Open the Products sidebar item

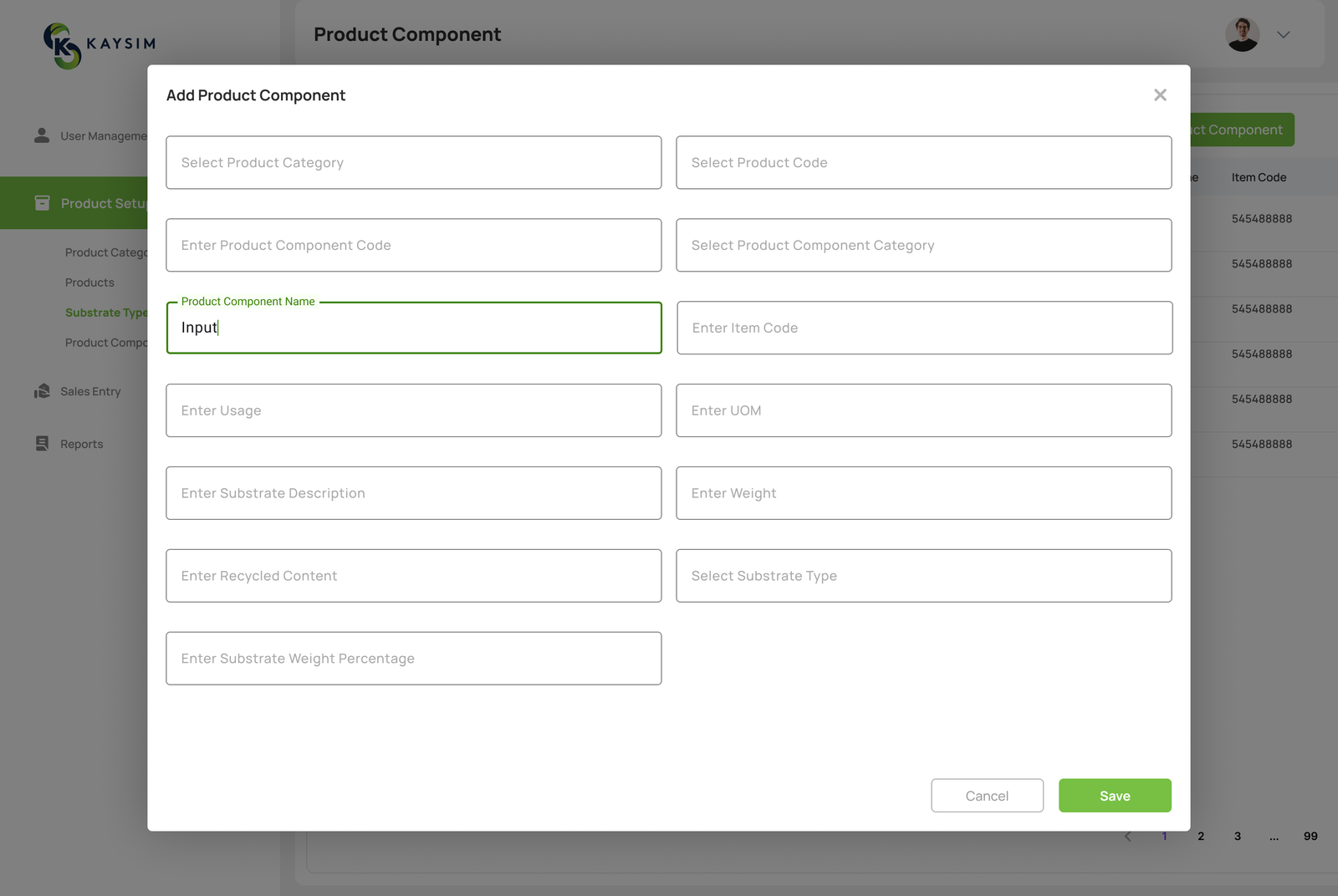[x=89, y=283]
